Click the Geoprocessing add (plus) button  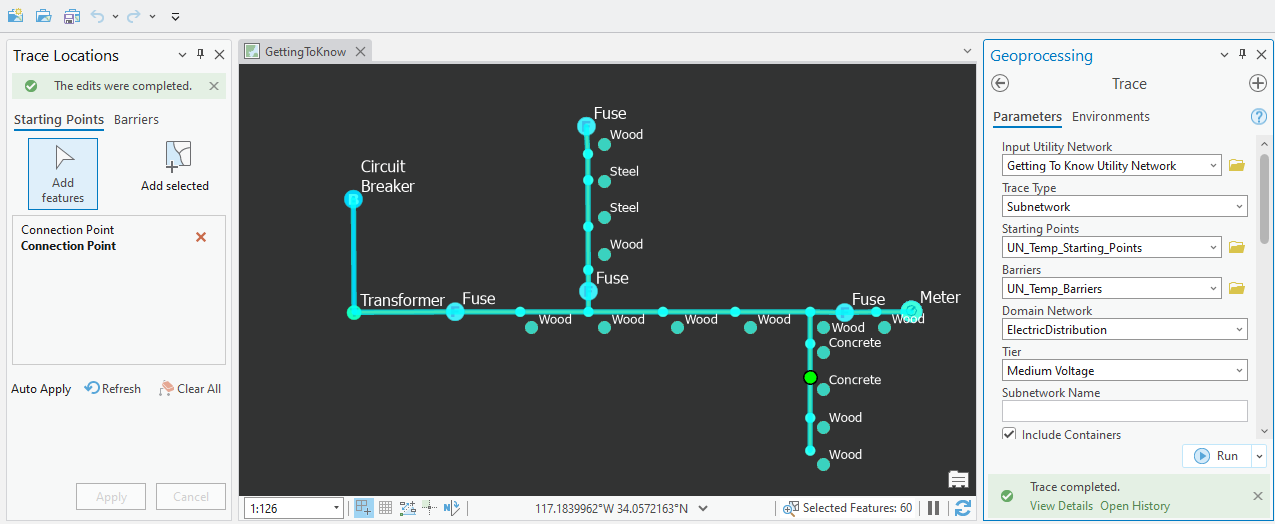click(1258, 84)
